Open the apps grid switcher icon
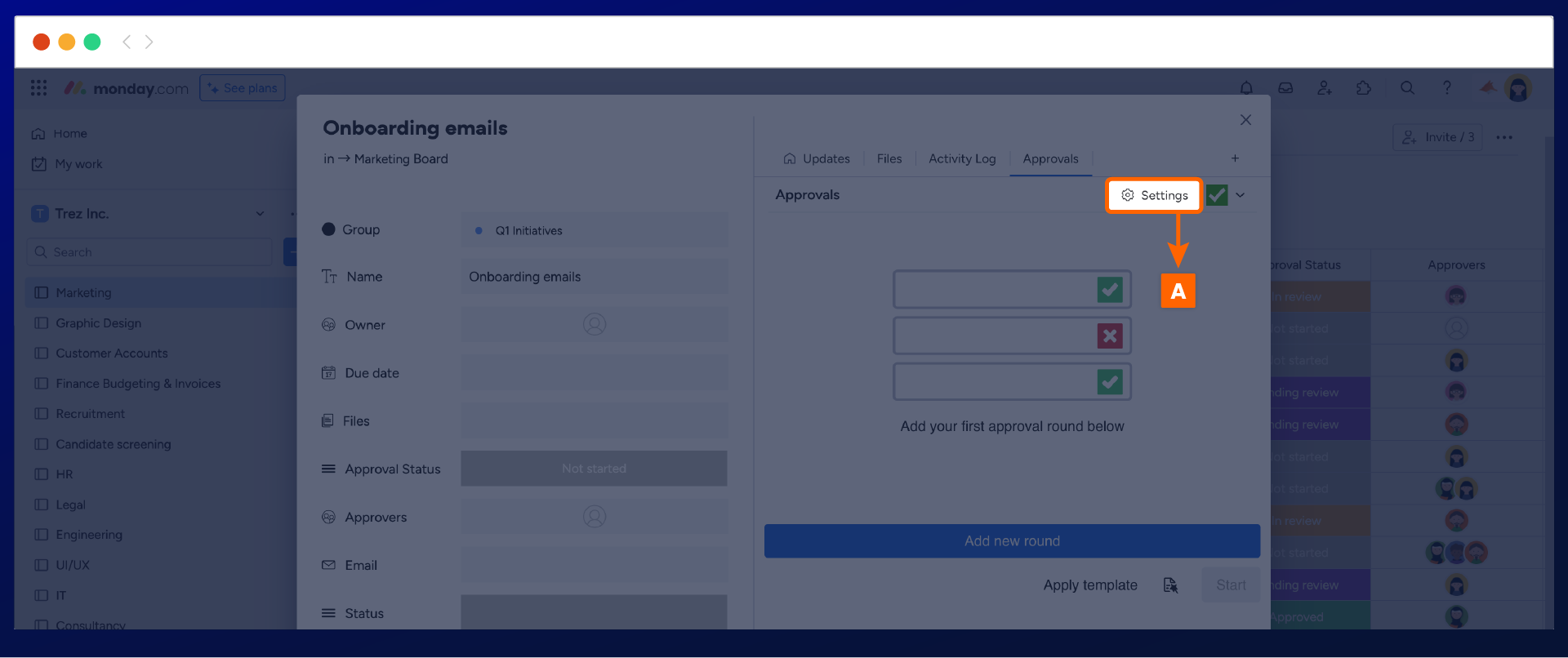 tap(38, 88)
